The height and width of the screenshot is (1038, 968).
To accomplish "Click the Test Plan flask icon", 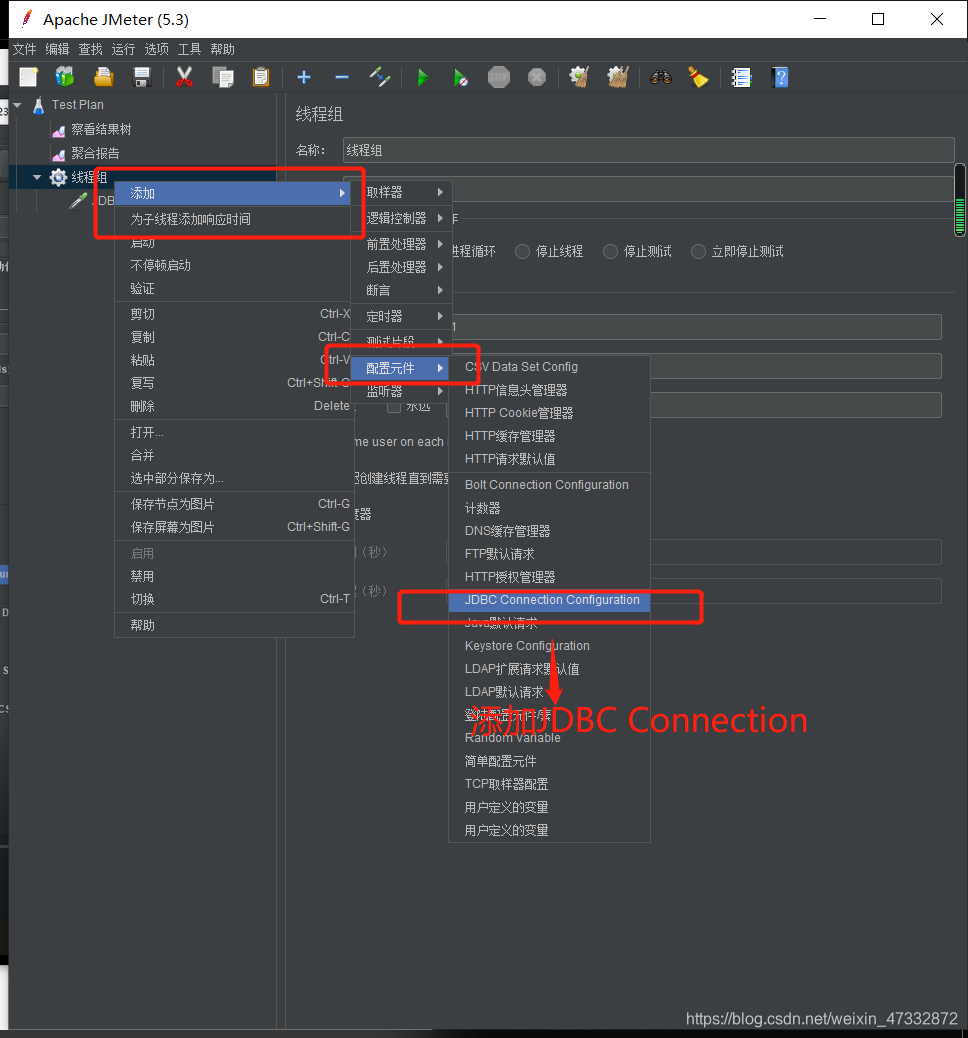I will (x=38, y=105).
